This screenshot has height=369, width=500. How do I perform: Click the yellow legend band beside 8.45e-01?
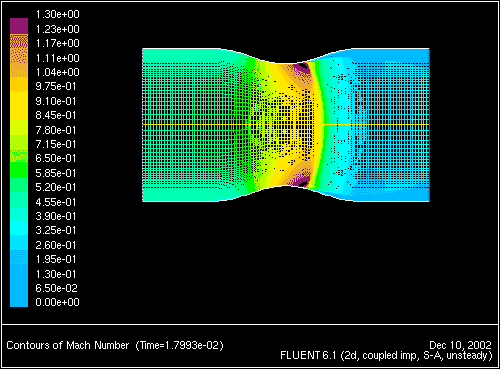click(19, 106)
